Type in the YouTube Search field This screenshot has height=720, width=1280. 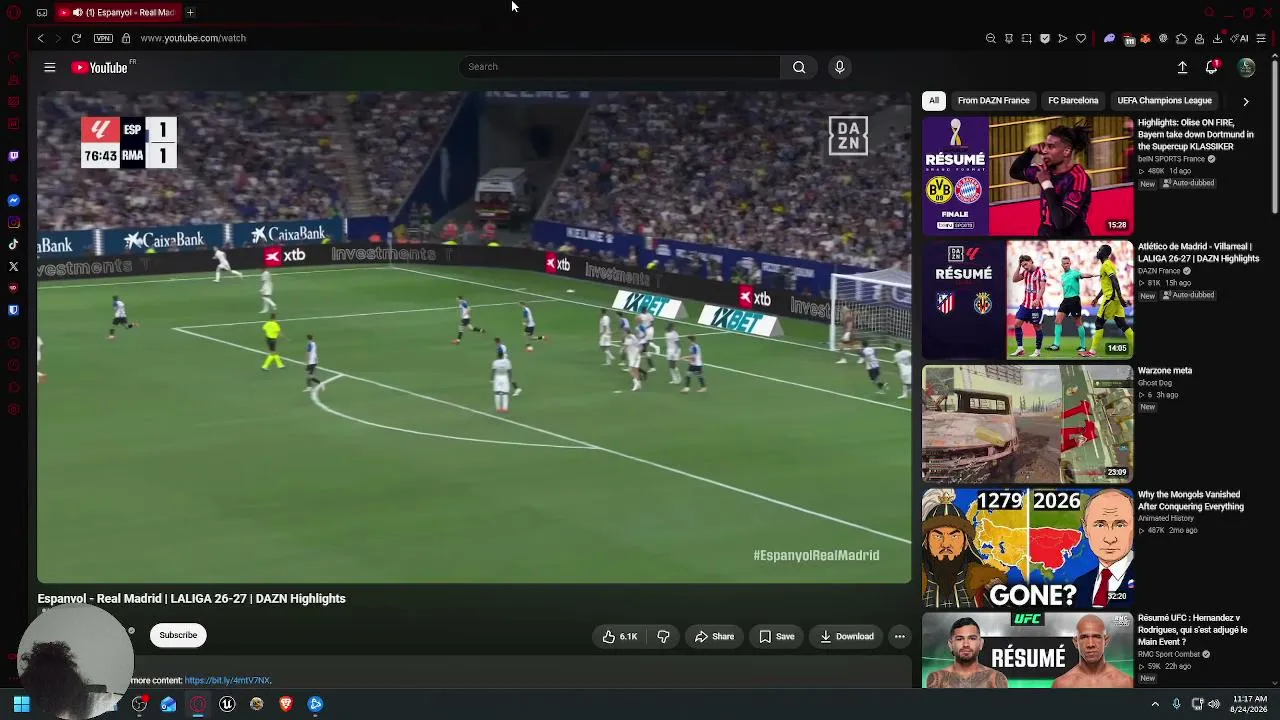pyautogui.click(x=620, y=67)
